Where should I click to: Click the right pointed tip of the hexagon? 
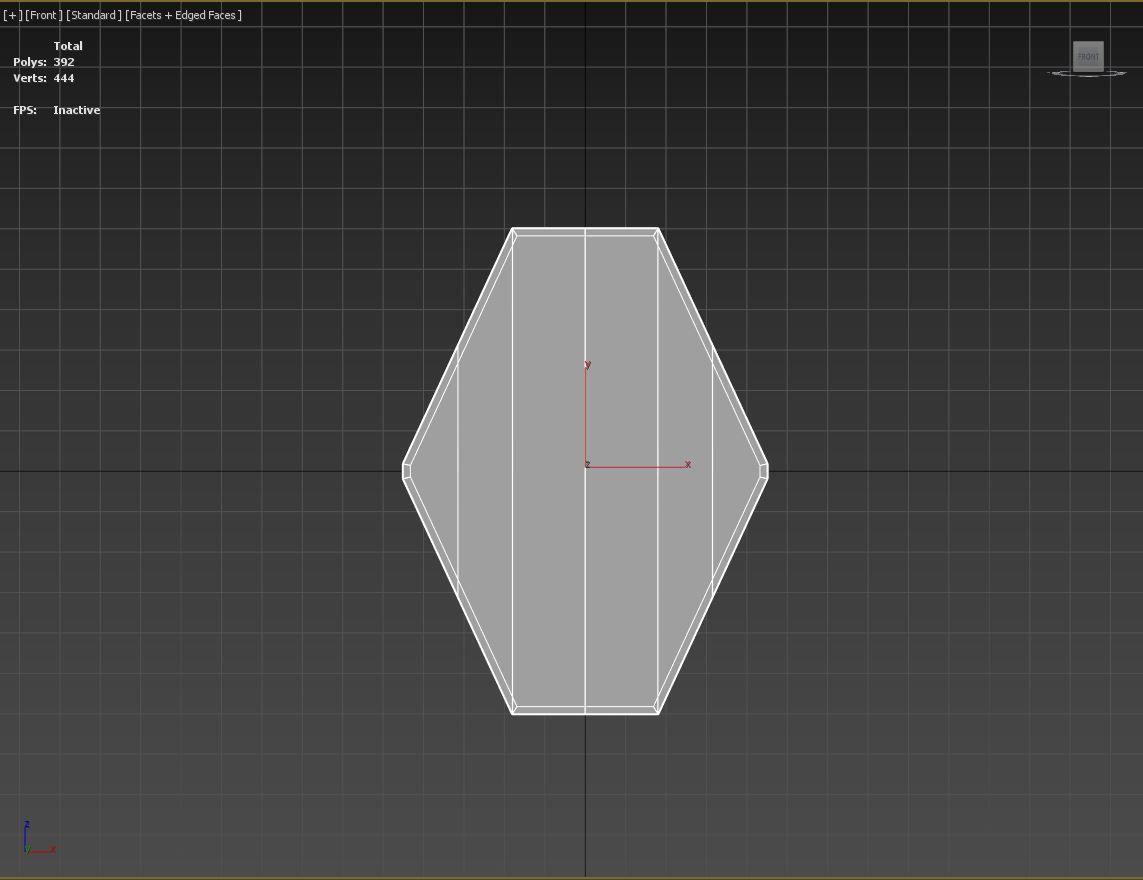(x=764, y=470)
